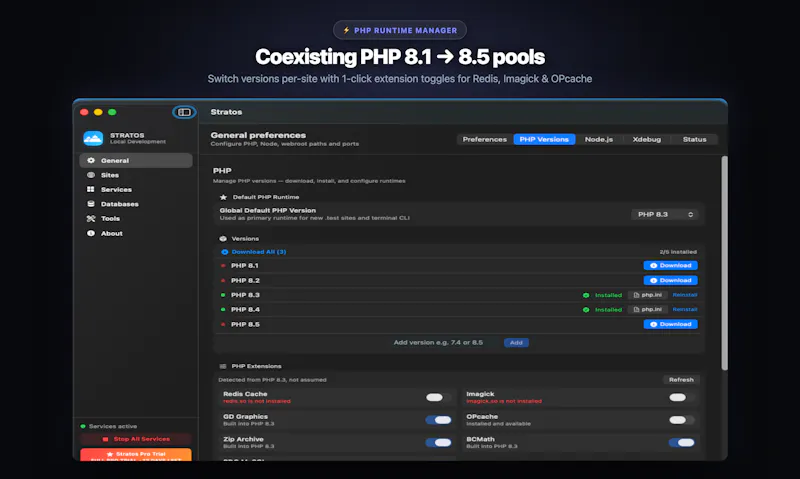Click Stop All Services button
Viewport: 800px width, 479px height.
click(136, 439)
